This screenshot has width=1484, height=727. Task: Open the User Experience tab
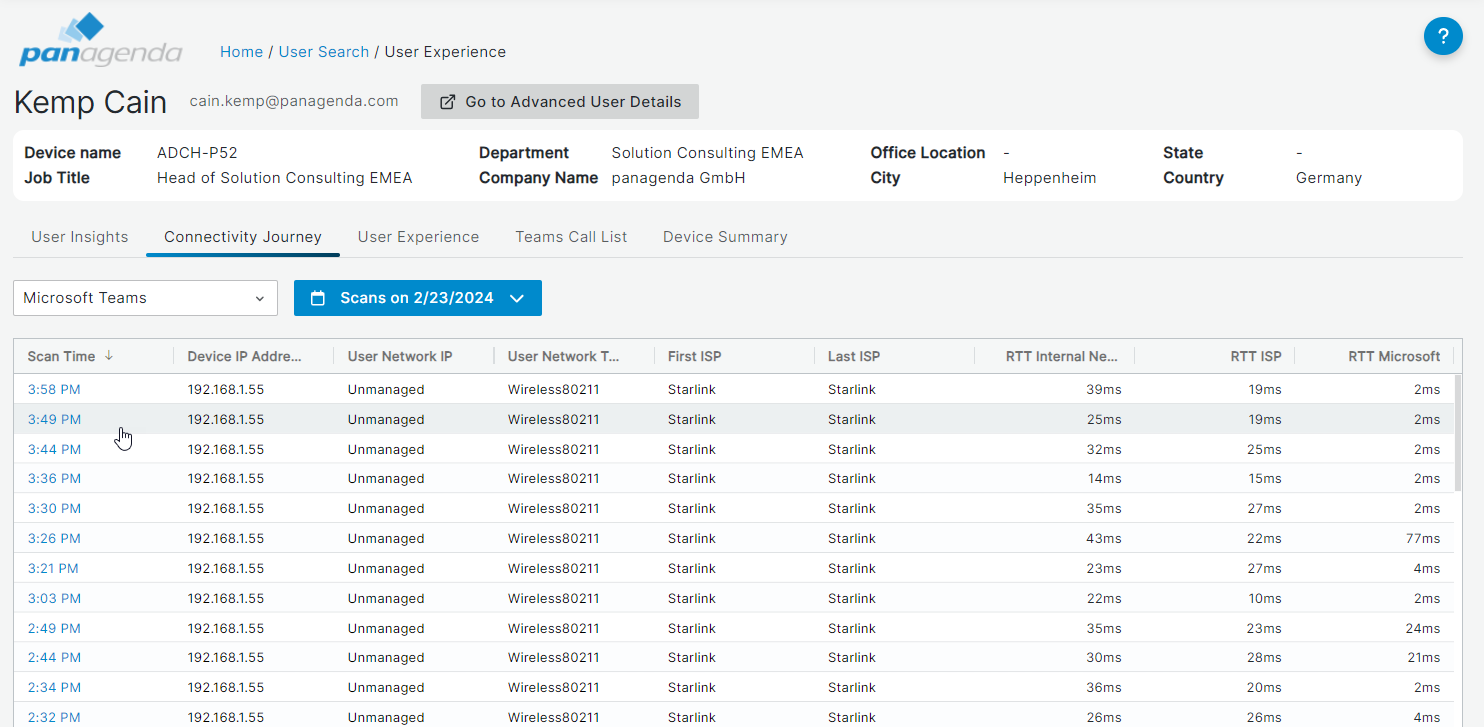coord(418,237)
